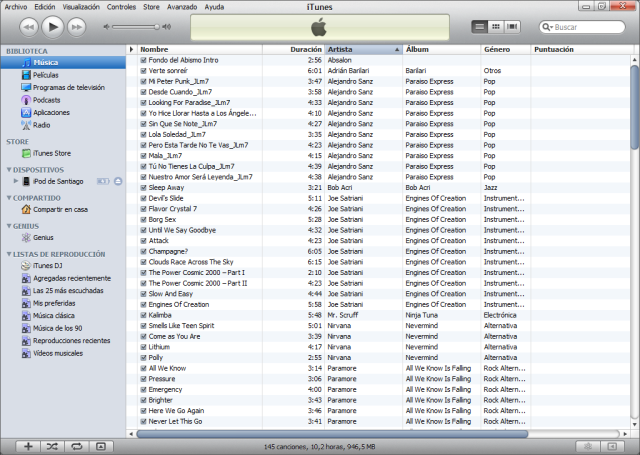
Task: Open Radio in sidebar
Action: pos(36,125)
